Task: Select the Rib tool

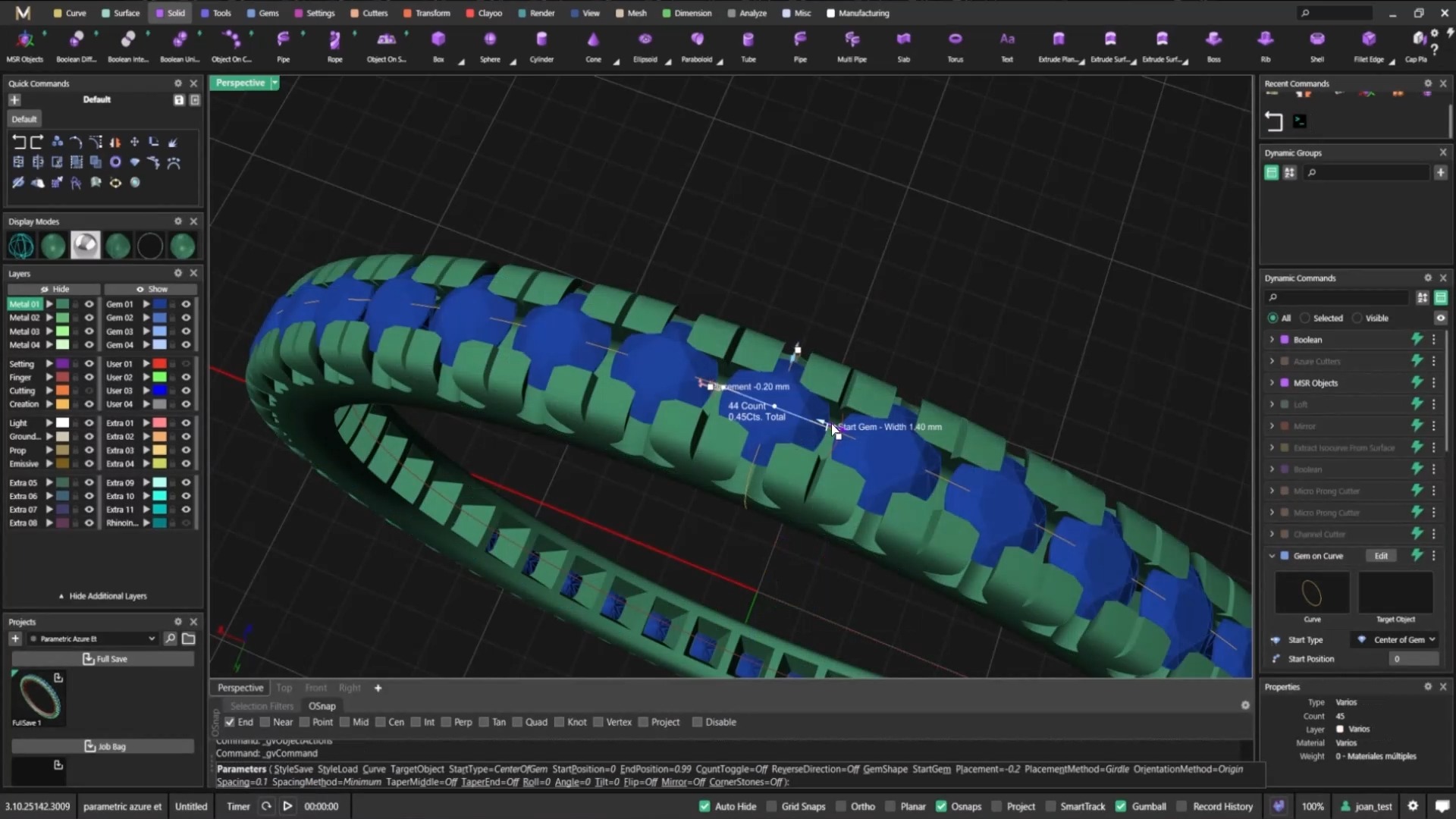Action: click(1265, 45)
